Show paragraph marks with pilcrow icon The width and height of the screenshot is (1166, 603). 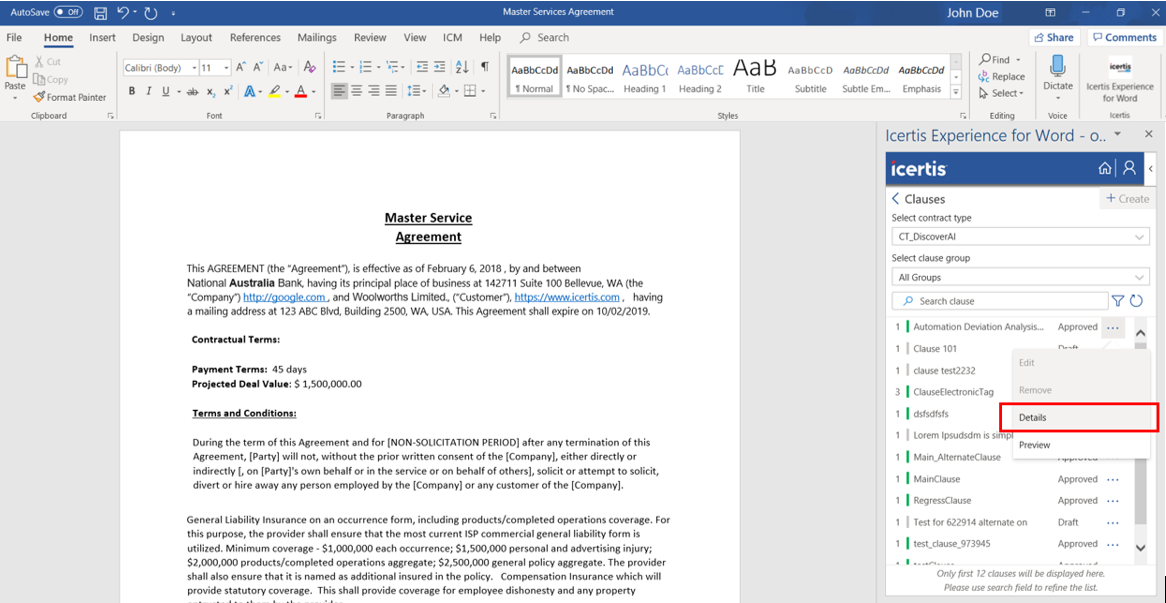click(x=485, y=67)
